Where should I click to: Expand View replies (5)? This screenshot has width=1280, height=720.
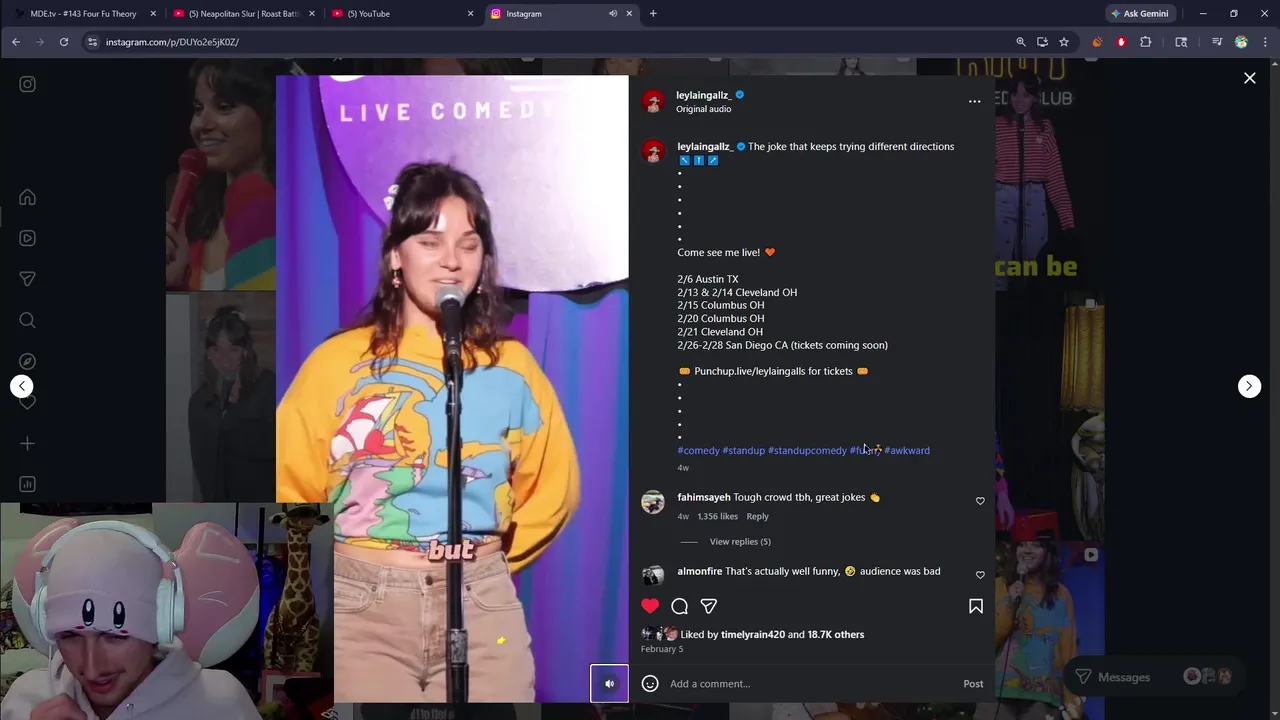pos(740,542)
